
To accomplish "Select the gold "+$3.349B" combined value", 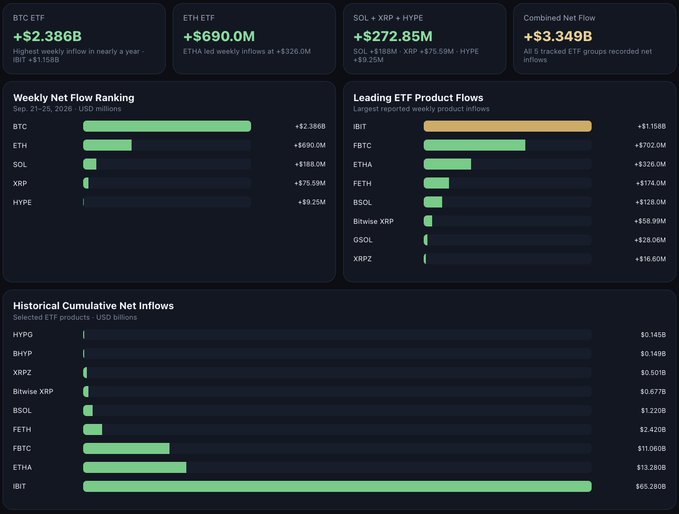I will [x=558, y=36].
